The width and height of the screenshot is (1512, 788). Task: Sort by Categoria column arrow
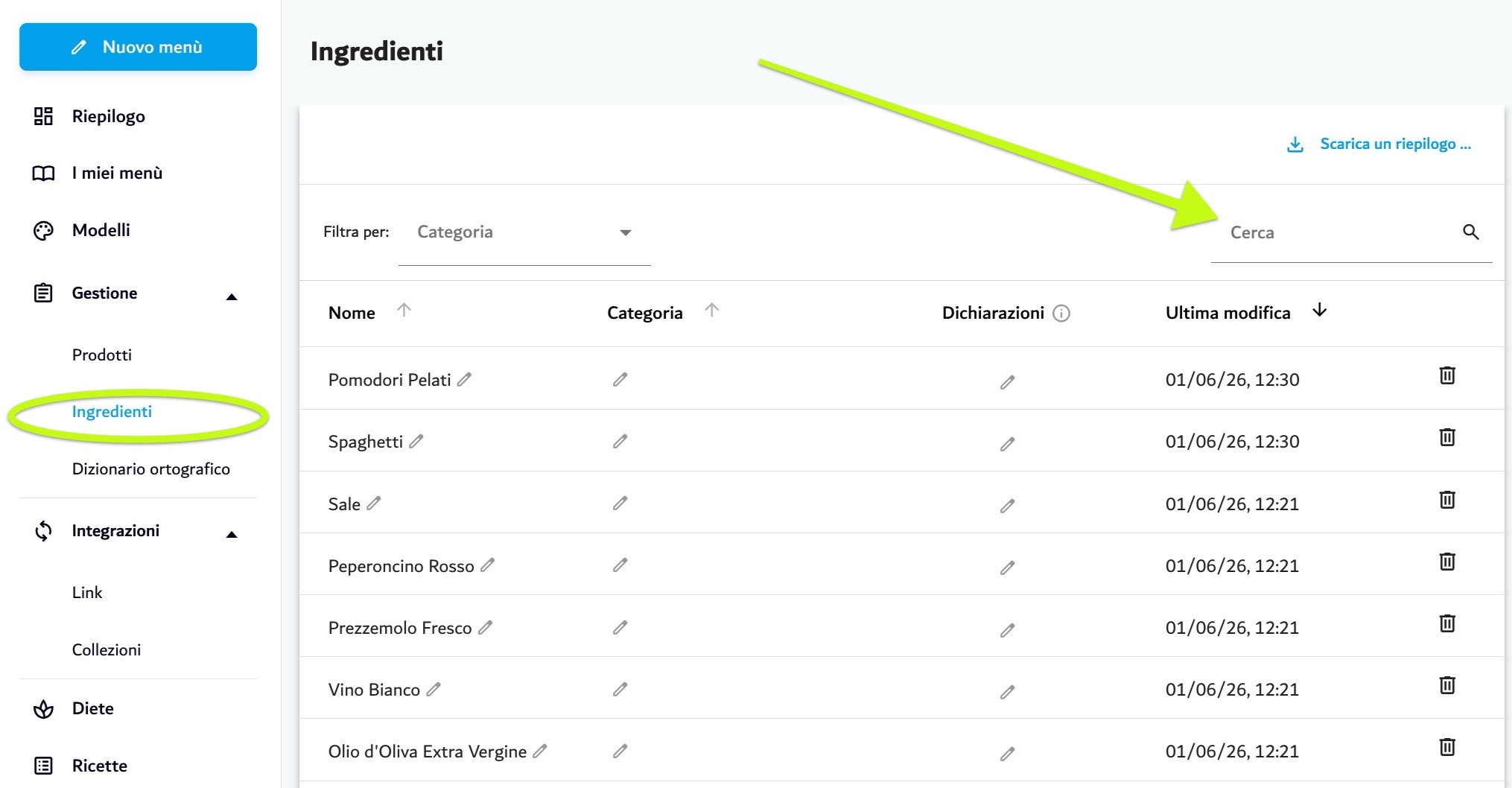click(711, 310)
